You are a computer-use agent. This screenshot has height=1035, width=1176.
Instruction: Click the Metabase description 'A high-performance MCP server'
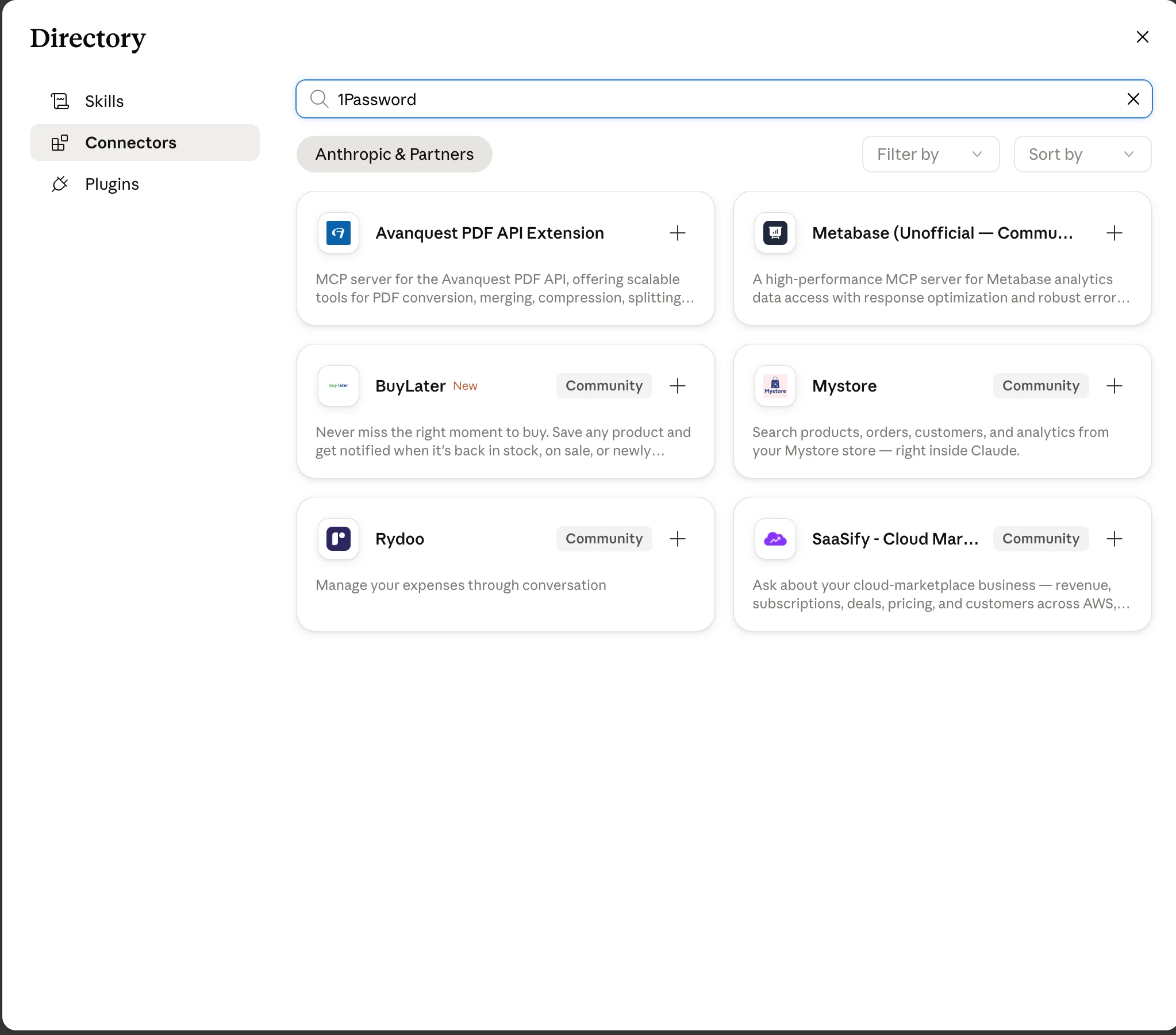pyautogui.click(x=941, y=289)
